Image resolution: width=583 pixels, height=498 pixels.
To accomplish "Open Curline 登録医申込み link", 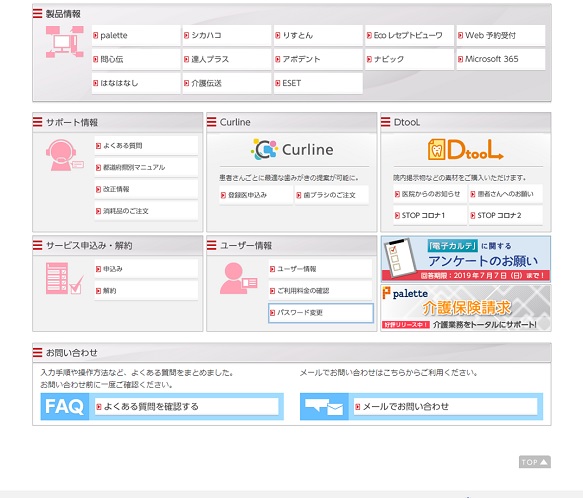I will (x=256, y=195).
